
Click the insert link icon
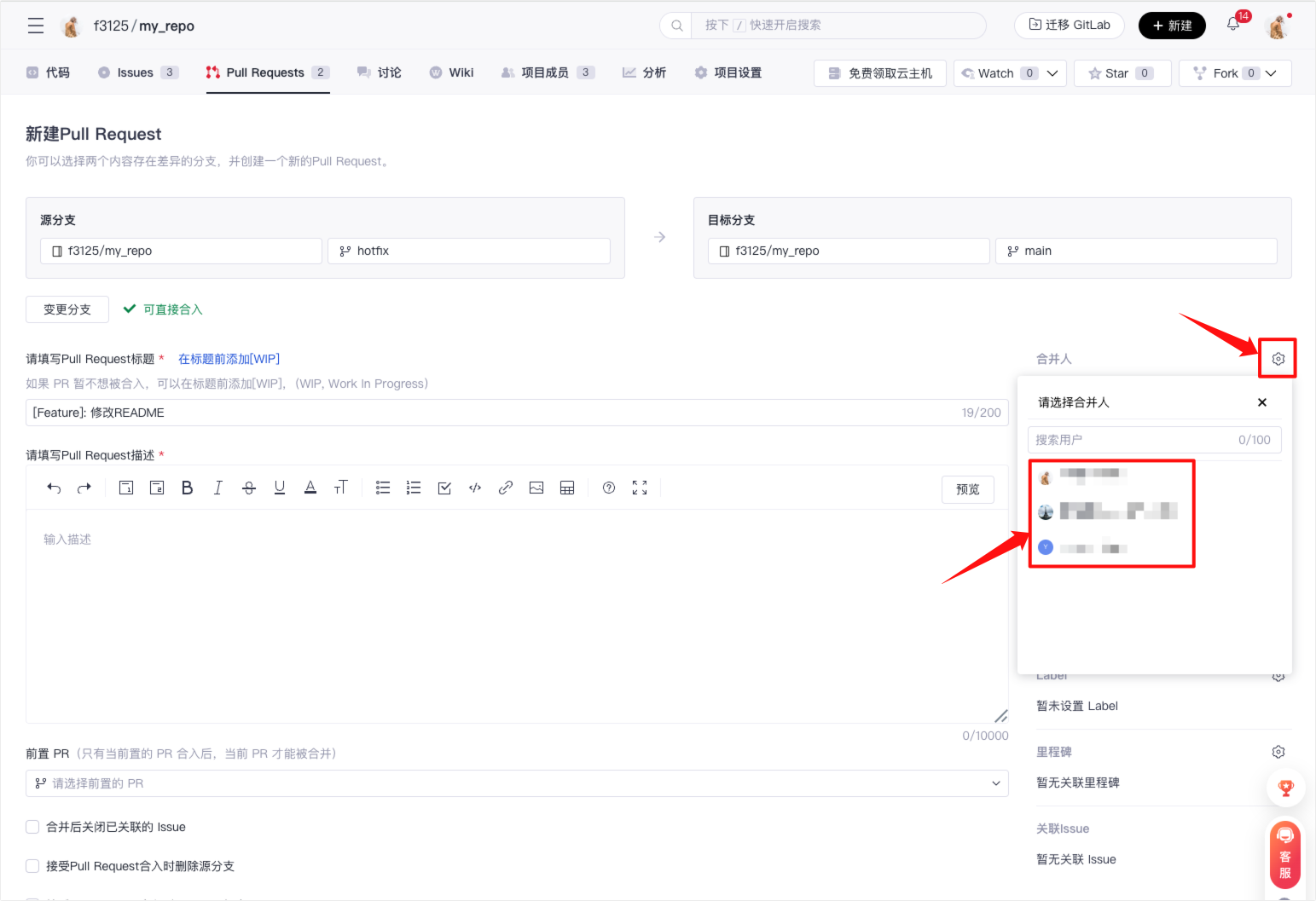click(506, 488)
